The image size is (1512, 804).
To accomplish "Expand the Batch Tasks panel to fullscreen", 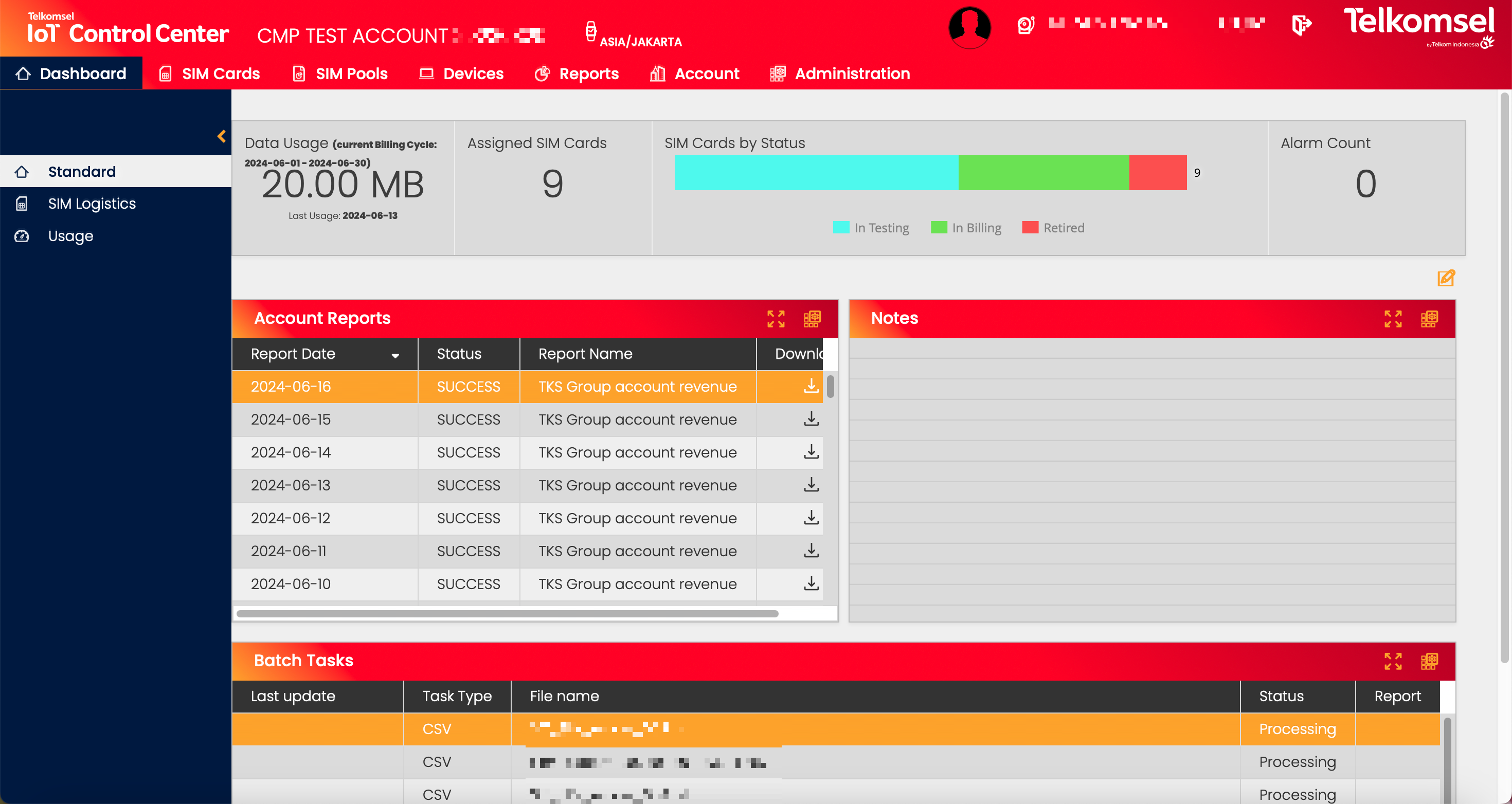I will (x=1392, y=661).
